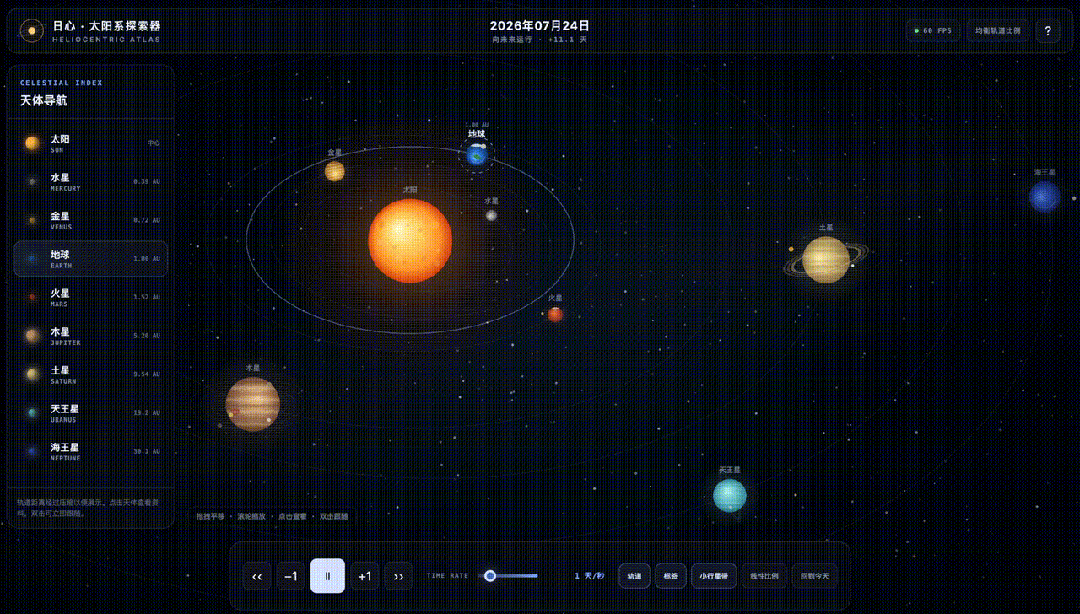The width and height of the screenshot is (1080, 614).
Task: Click the deep blue Neptune planet in scene
Action: (1044, 196)
